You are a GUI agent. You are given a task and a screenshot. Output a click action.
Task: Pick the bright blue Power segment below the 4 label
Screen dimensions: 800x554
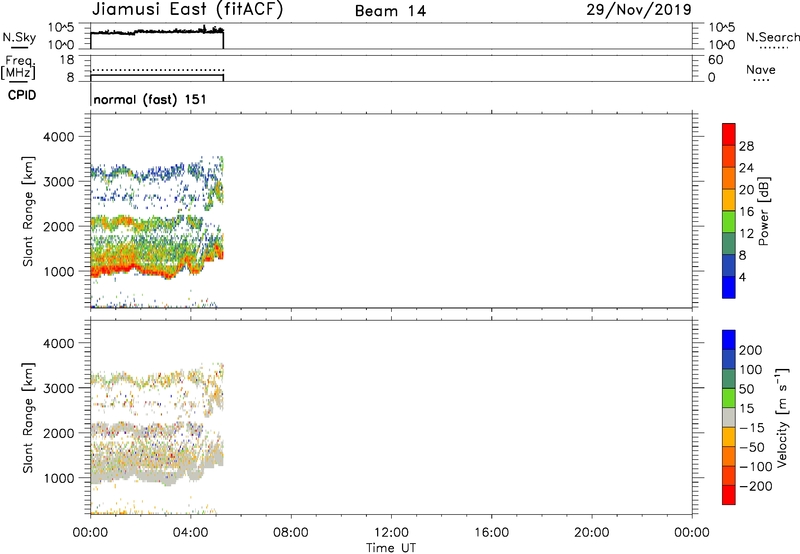pos(729,287)
